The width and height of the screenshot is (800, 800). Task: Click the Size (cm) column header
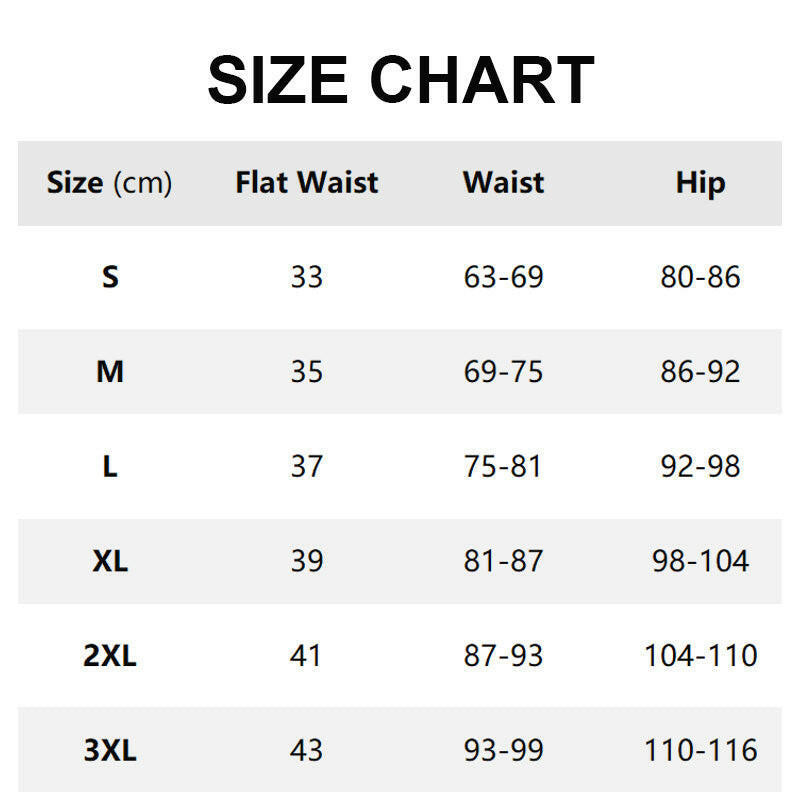(x=109, y=183)
